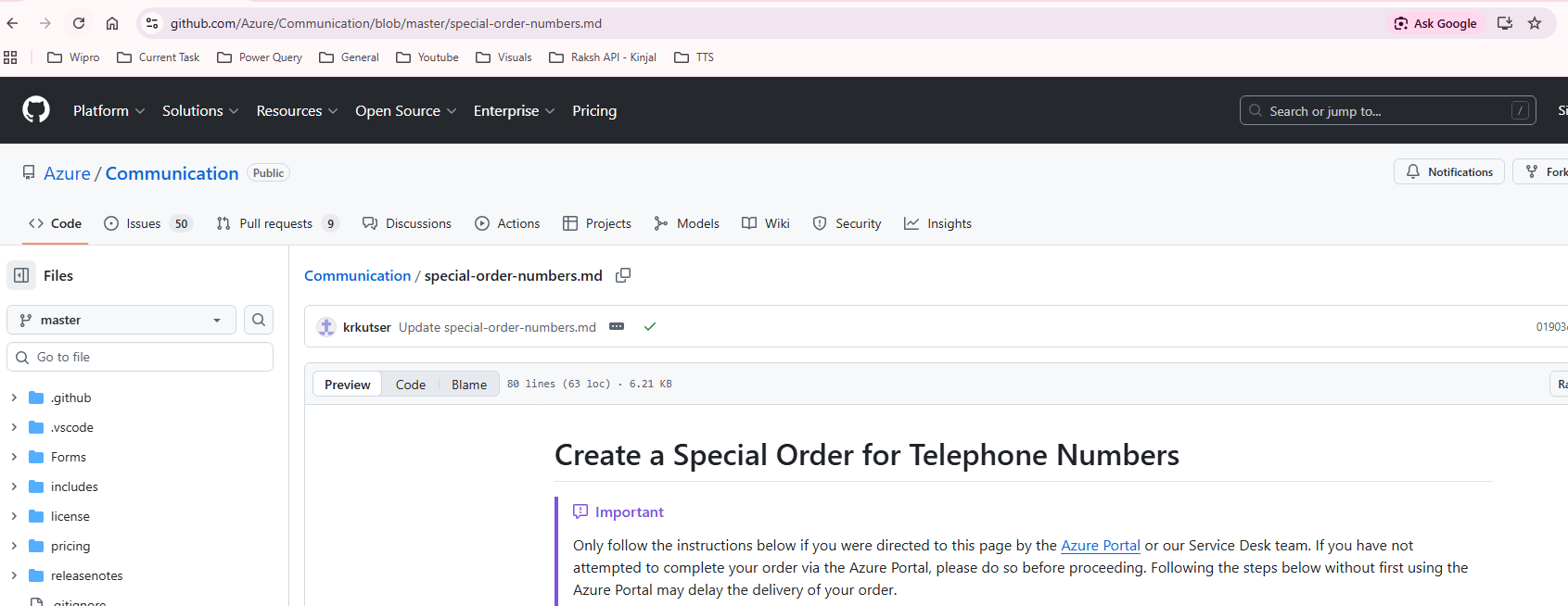Open the Forms folder
Image resolution: width=1568 pixels, height=606 pixels.
(69, 457)
